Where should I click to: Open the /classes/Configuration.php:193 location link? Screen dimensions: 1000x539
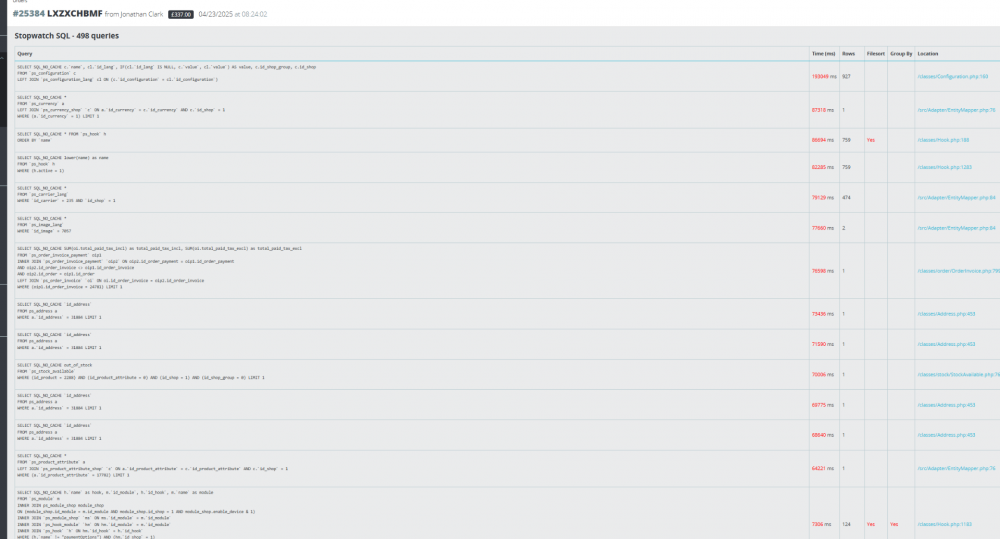coord(952,77)
